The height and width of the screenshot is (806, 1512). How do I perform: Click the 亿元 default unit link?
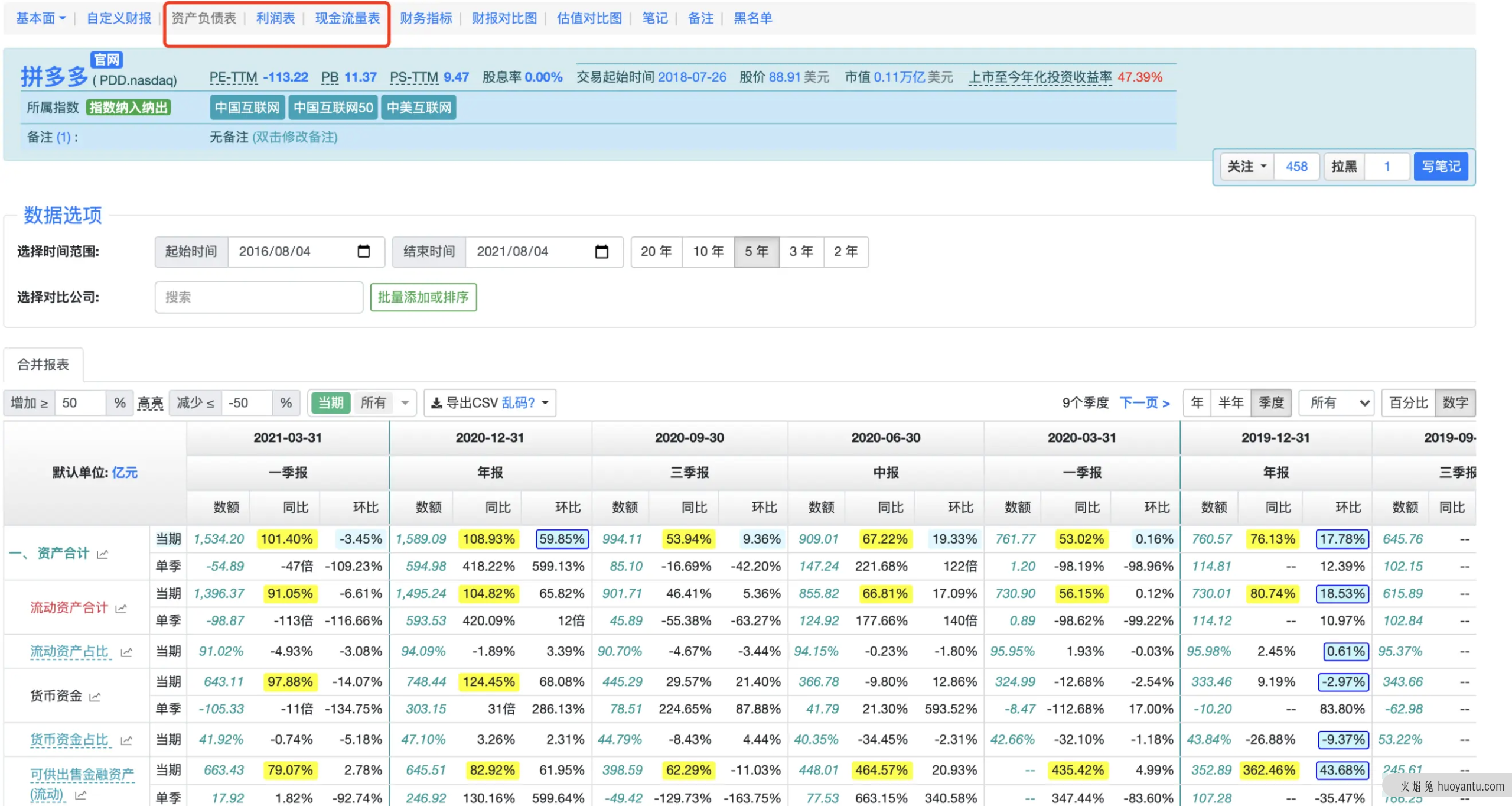coord(125,473)
